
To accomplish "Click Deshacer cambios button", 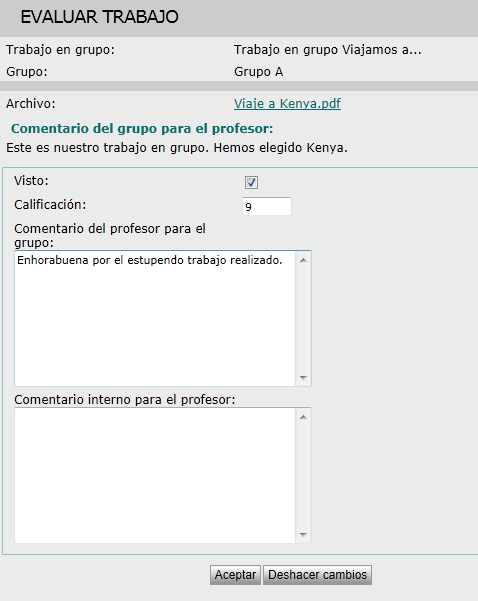I will pyautogui.click(x=317, y=575).
